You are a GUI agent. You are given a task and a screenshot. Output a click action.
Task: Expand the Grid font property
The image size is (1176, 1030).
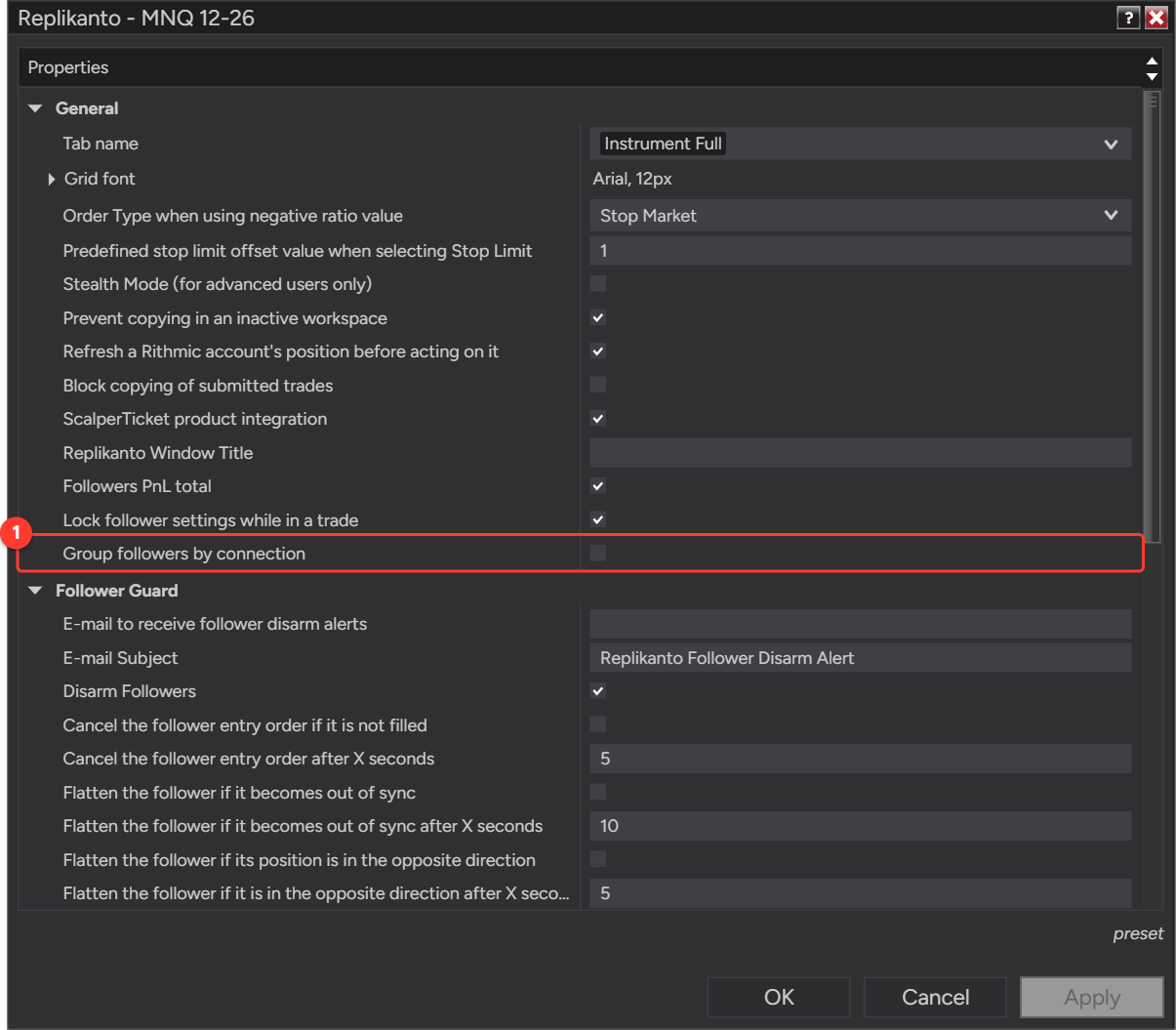coord(52,179)
